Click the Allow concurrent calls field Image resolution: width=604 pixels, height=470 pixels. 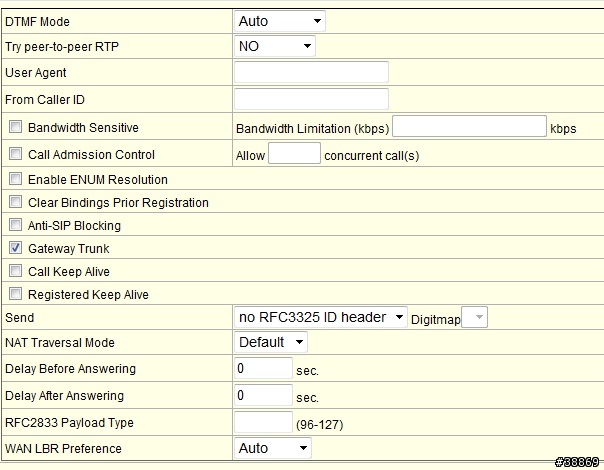coord(294,153)
